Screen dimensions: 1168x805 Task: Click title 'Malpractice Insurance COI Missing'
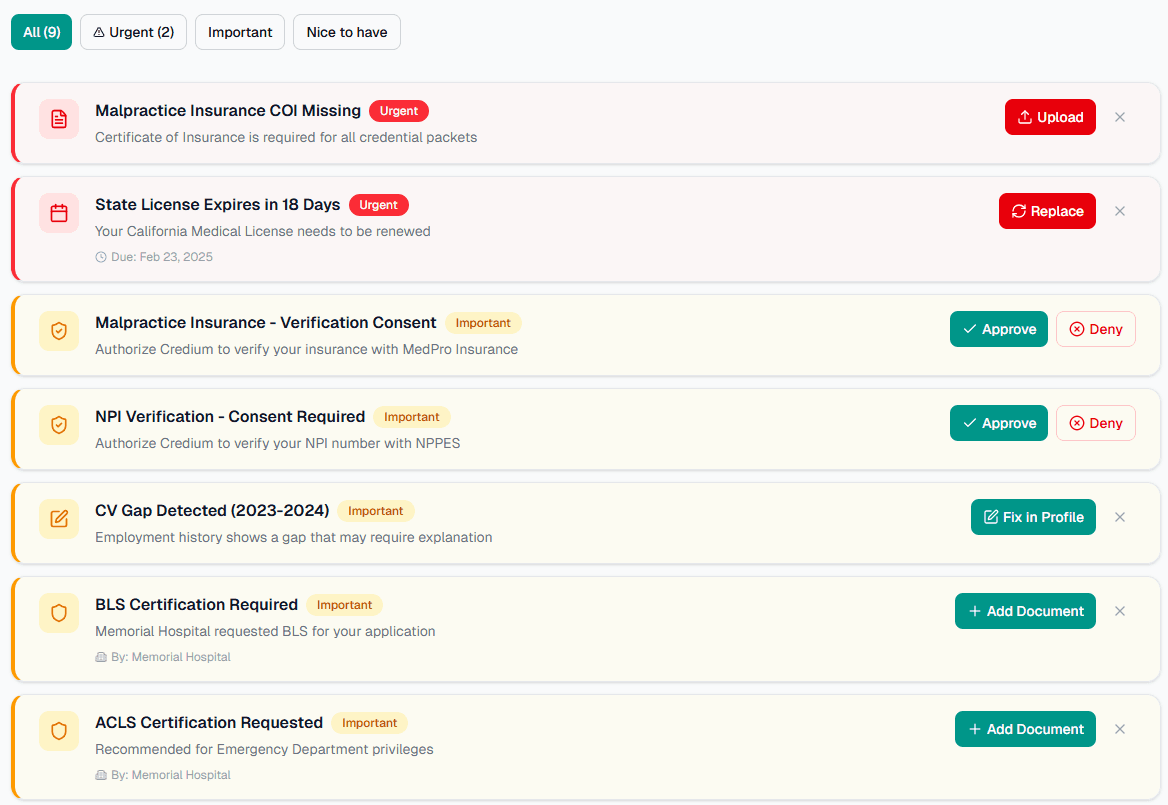click(228, 110)
